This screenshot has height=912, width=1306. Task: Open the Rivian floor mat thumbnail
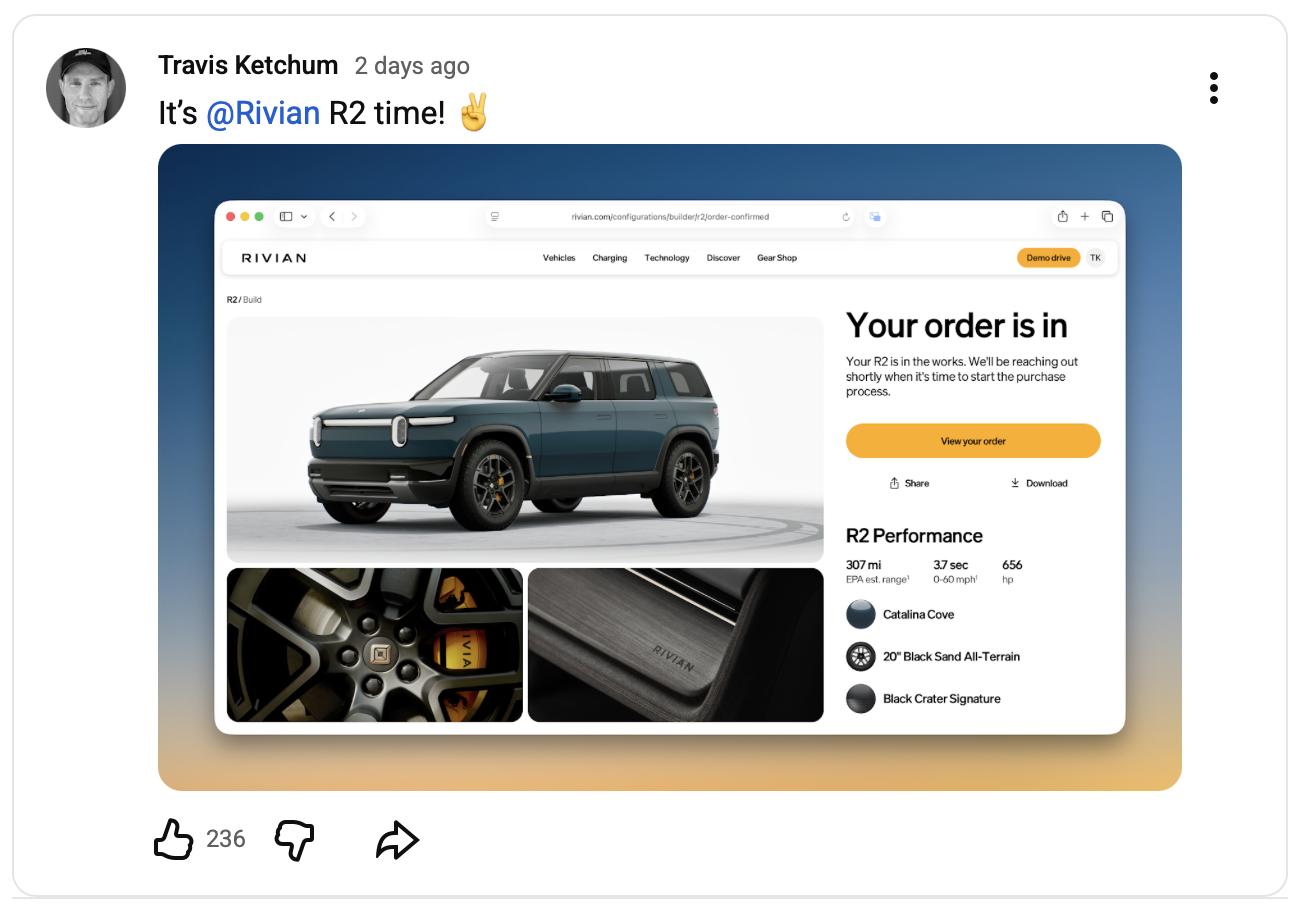[676, 645]
